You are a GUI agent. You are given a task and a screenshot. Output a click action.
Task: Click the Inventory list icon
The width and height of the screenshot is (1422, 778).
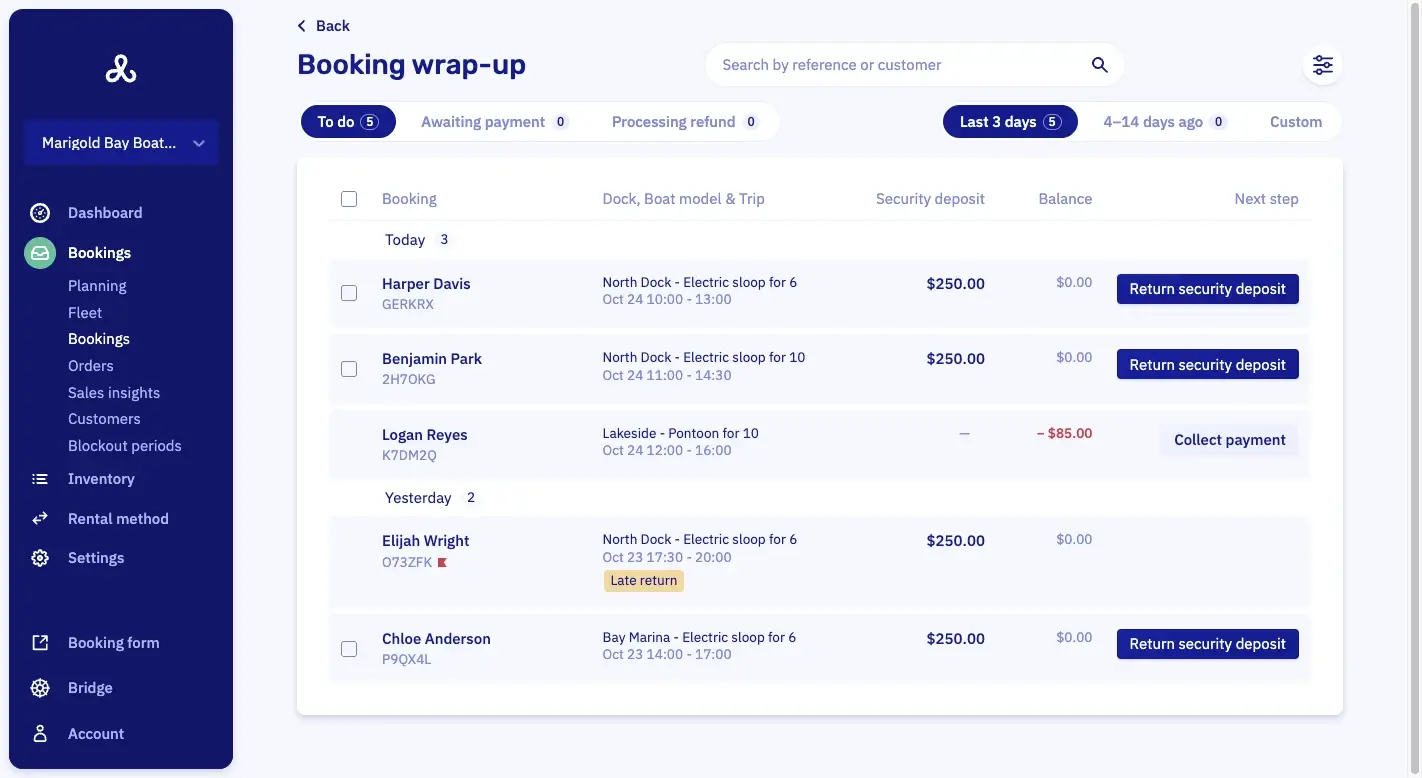pos(40,479)
